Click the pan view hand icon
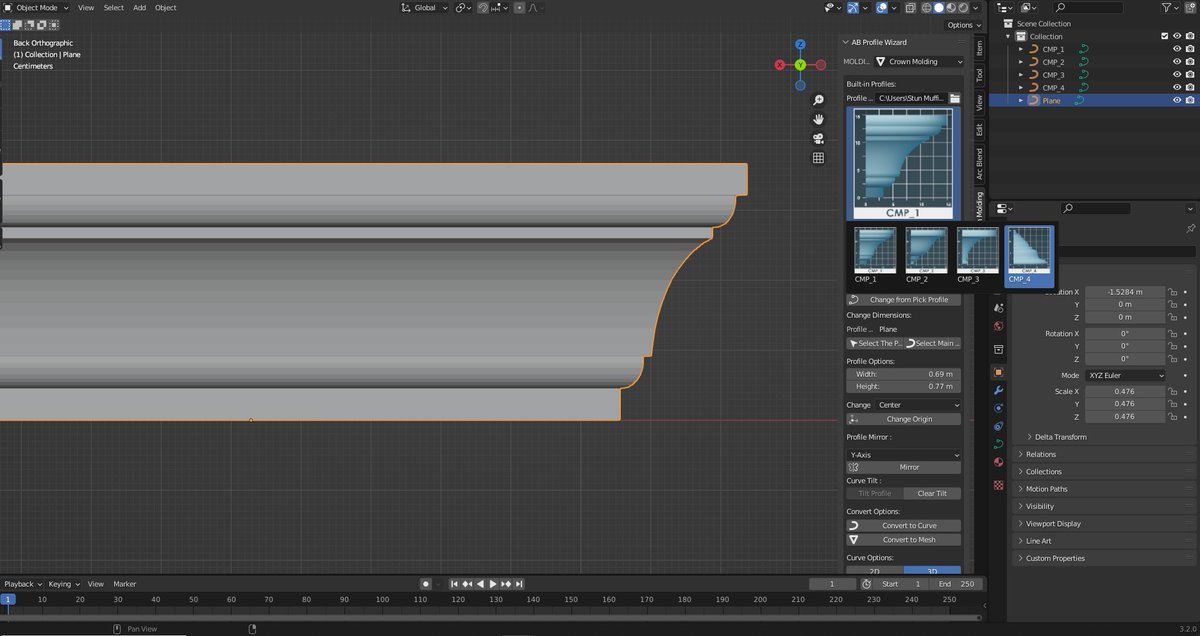The height and width of the screenshot is (636, 1200). pyautogui.click(x=818, y=119)
